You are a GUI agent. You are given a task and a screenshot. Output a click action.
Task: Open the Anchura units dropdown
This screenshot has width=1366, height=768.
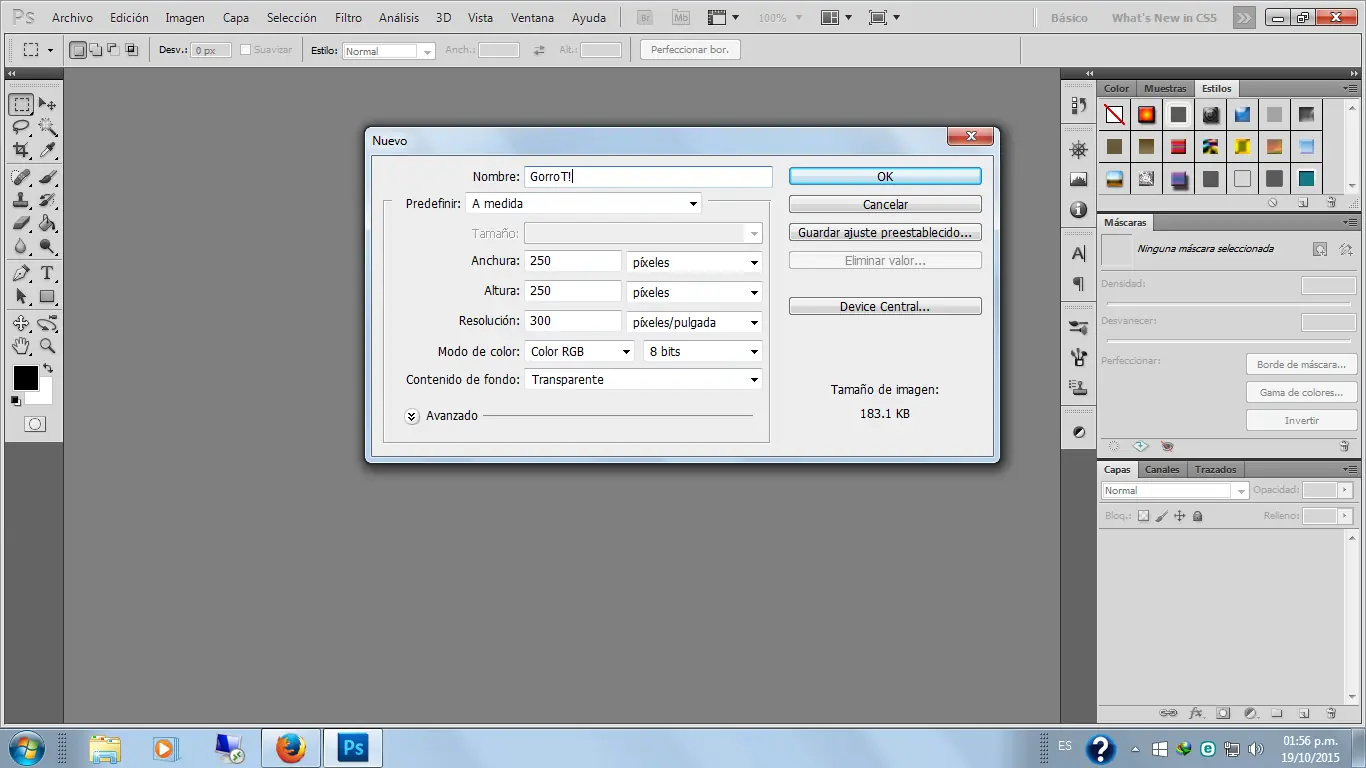click(694, 262)
